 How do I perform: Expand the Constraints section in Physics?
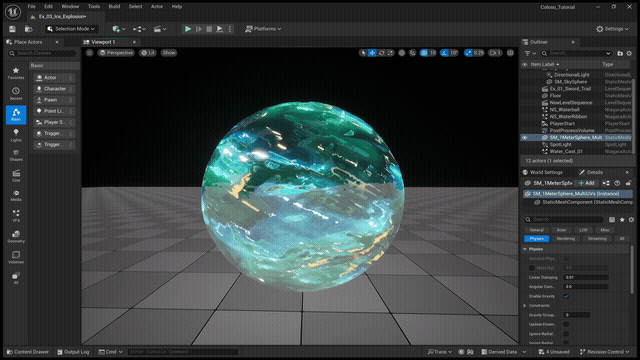(525, 306)
